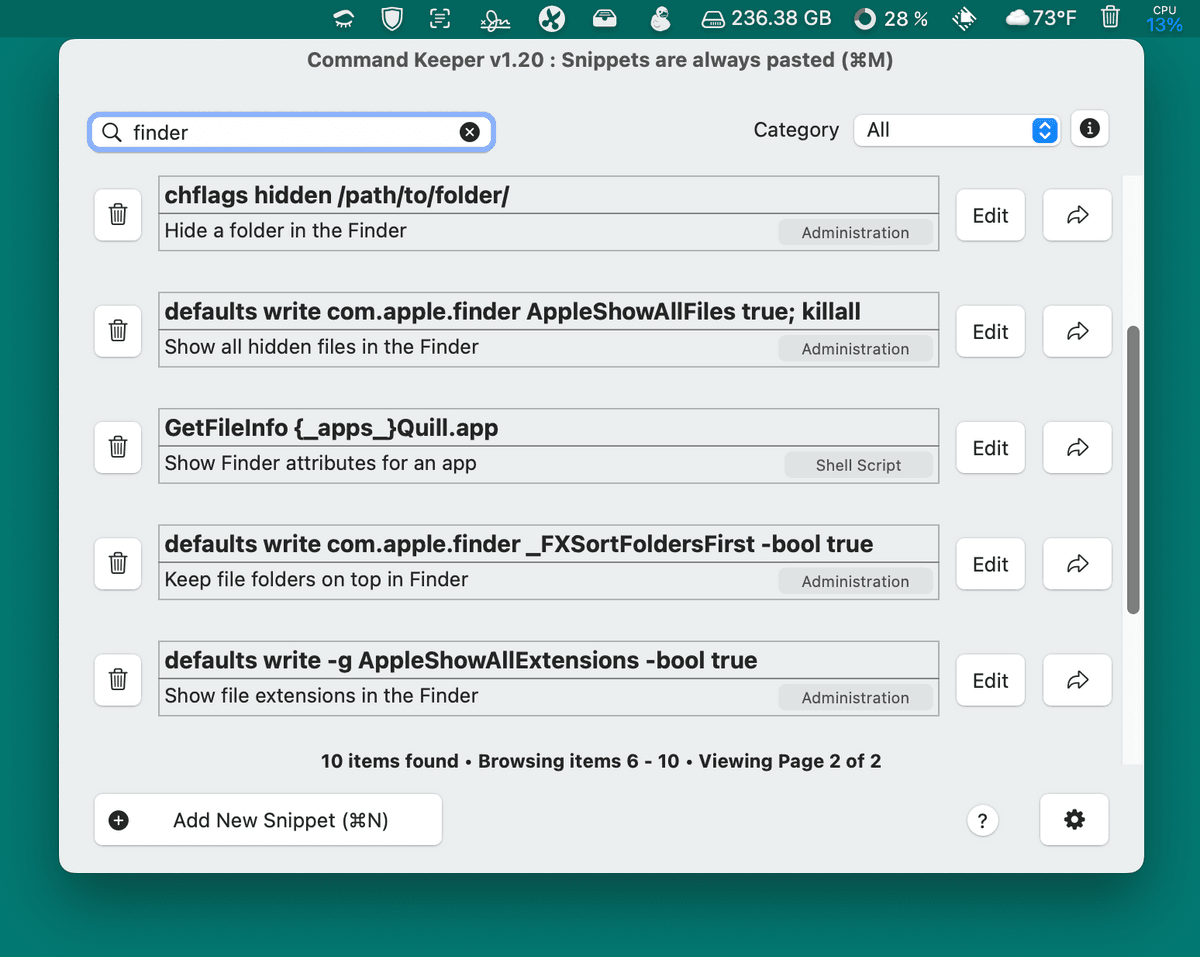Click Add New Snippet button

click(268, 820)
